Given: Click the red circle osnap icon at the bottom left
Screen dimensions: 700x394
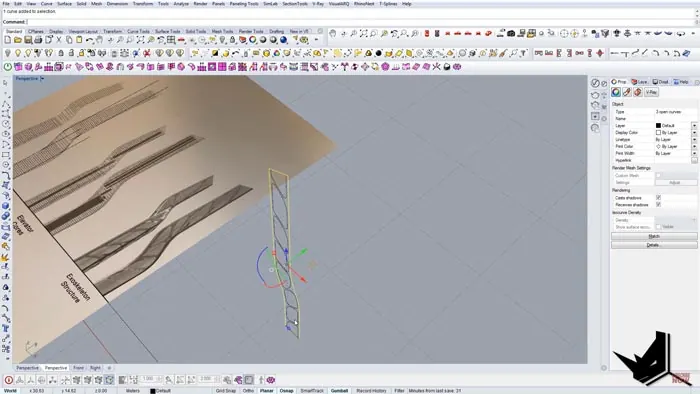Looking at the screenshot, I should point(8,380).
